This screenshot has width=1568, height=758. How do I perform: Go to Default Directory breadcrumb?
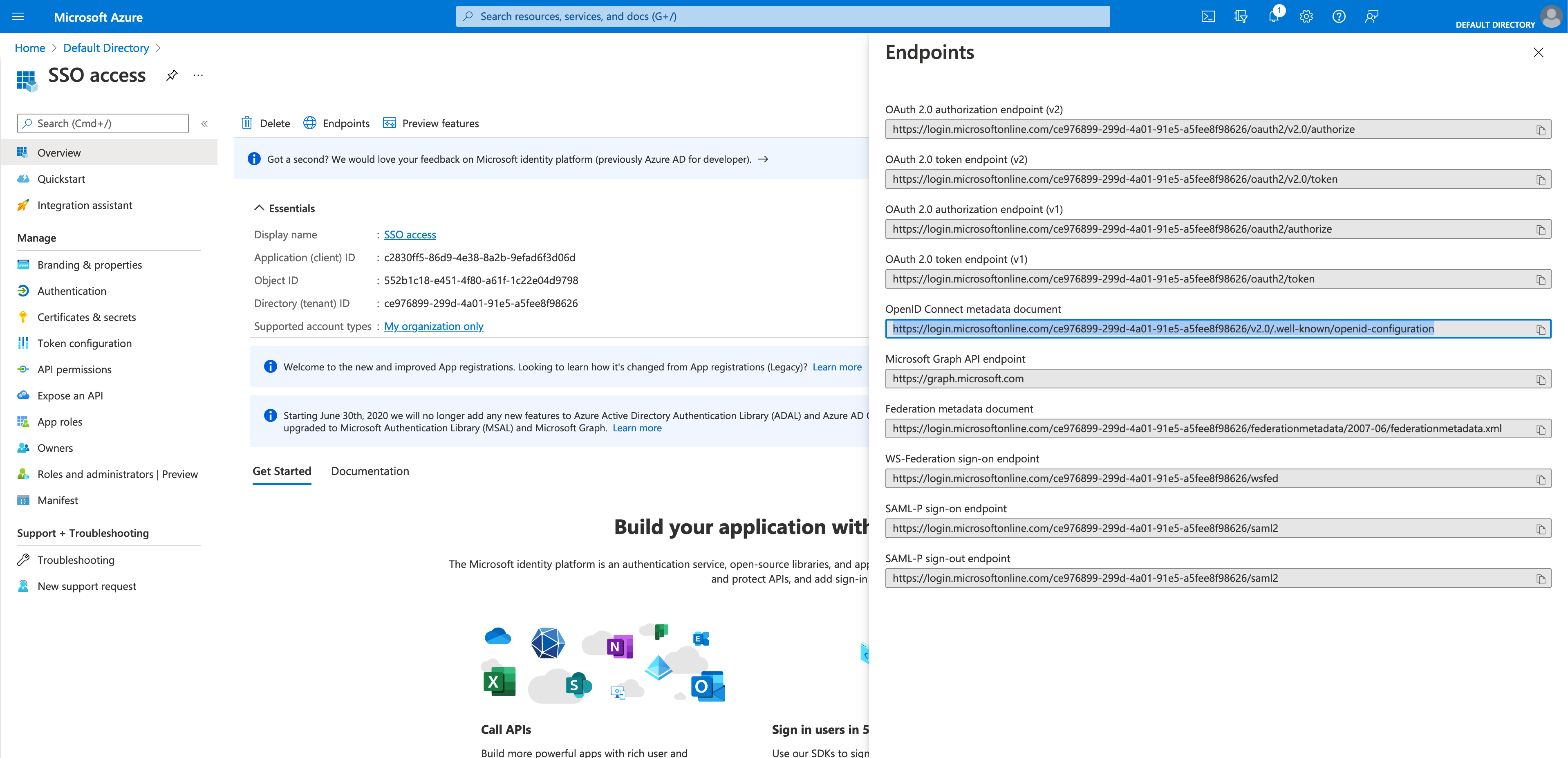(106, 48)
